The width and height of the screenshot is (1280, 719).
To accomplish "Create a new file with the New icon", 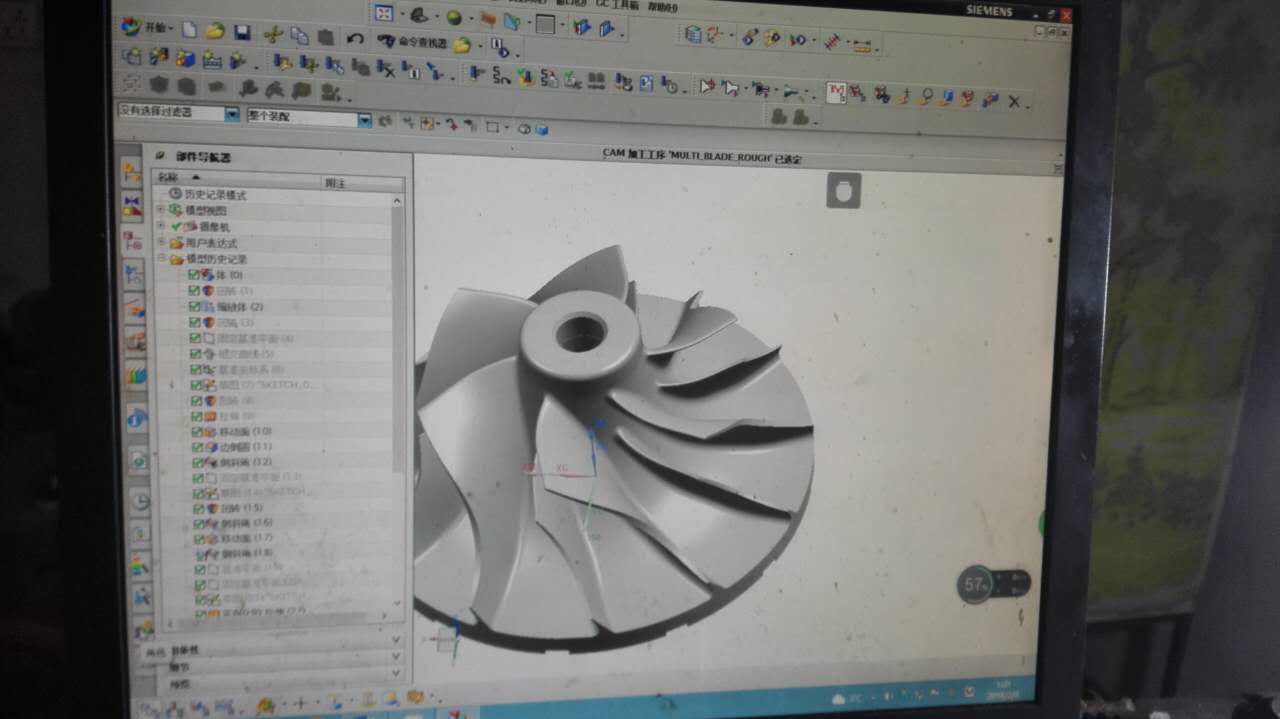I will (x=189, y=30).
